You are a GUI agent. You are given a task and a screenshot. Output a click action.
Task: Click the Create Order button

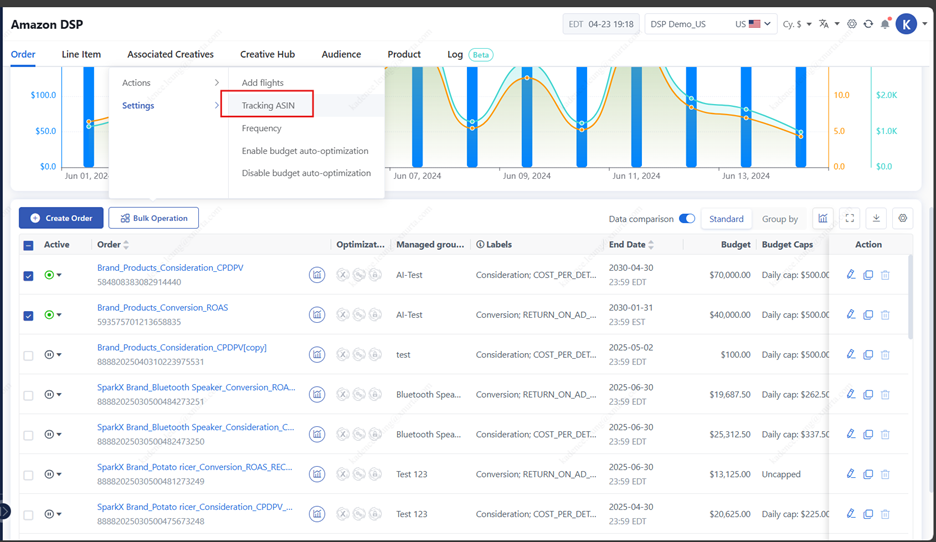click(x=61, y=218)
